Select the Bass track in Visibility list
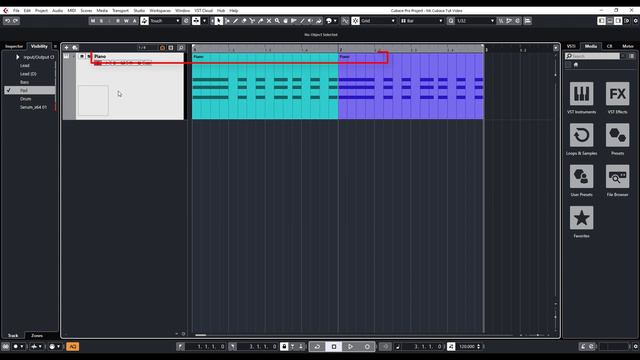Viewport: 640px width, 360px height. pos(24,82)
